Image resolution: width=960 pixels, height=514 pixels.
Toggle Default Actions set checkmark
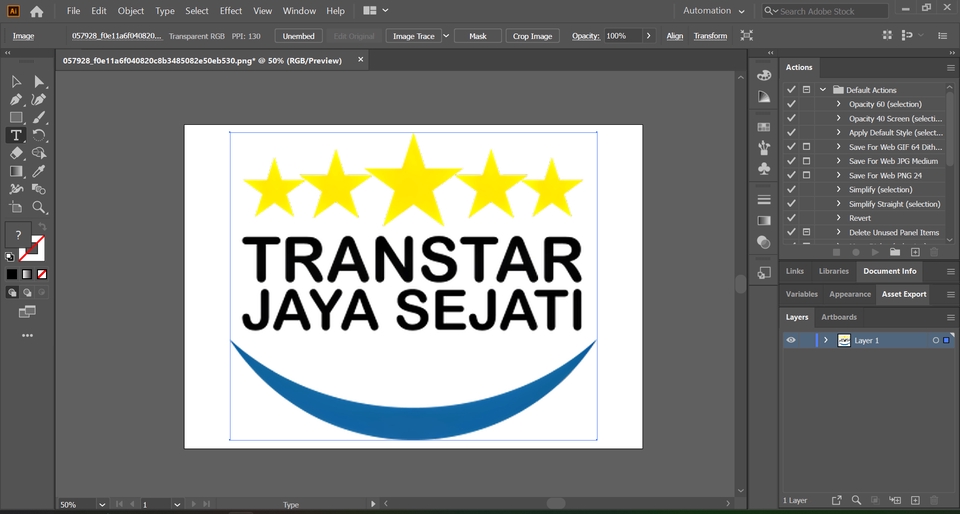coord(791,89)
